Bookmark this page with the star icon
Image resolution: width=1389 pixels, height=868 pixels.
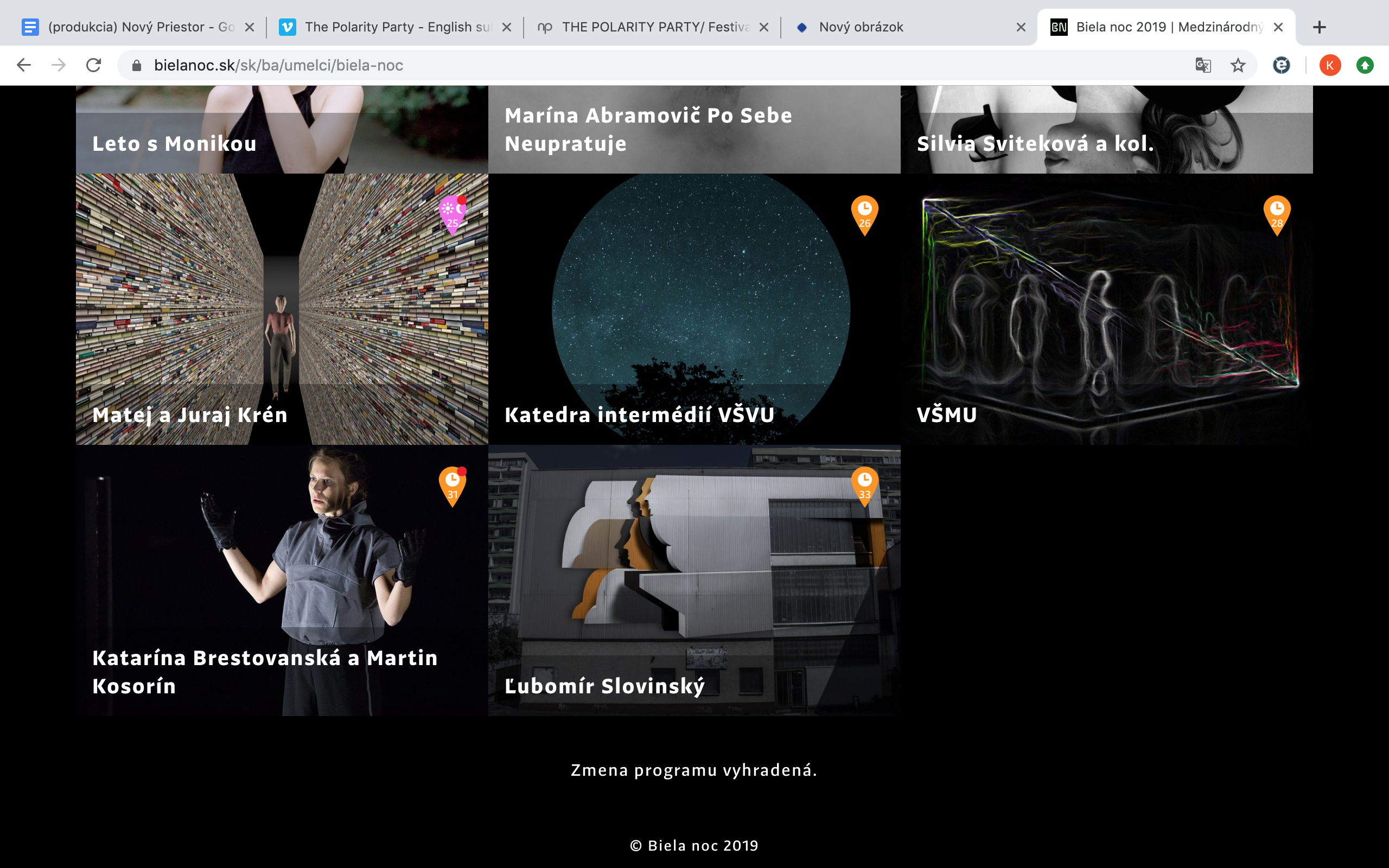click(x=1238, y=66)
